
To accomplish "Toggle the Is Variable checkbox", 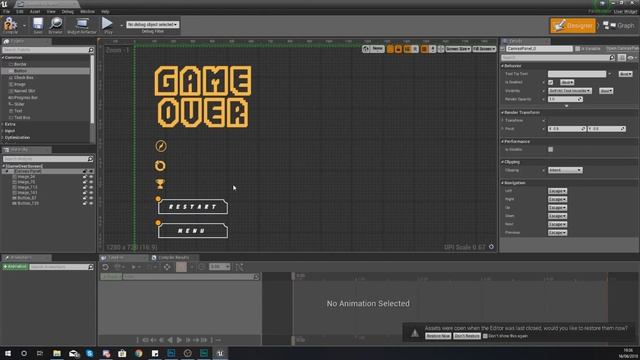I will (578, 49).
